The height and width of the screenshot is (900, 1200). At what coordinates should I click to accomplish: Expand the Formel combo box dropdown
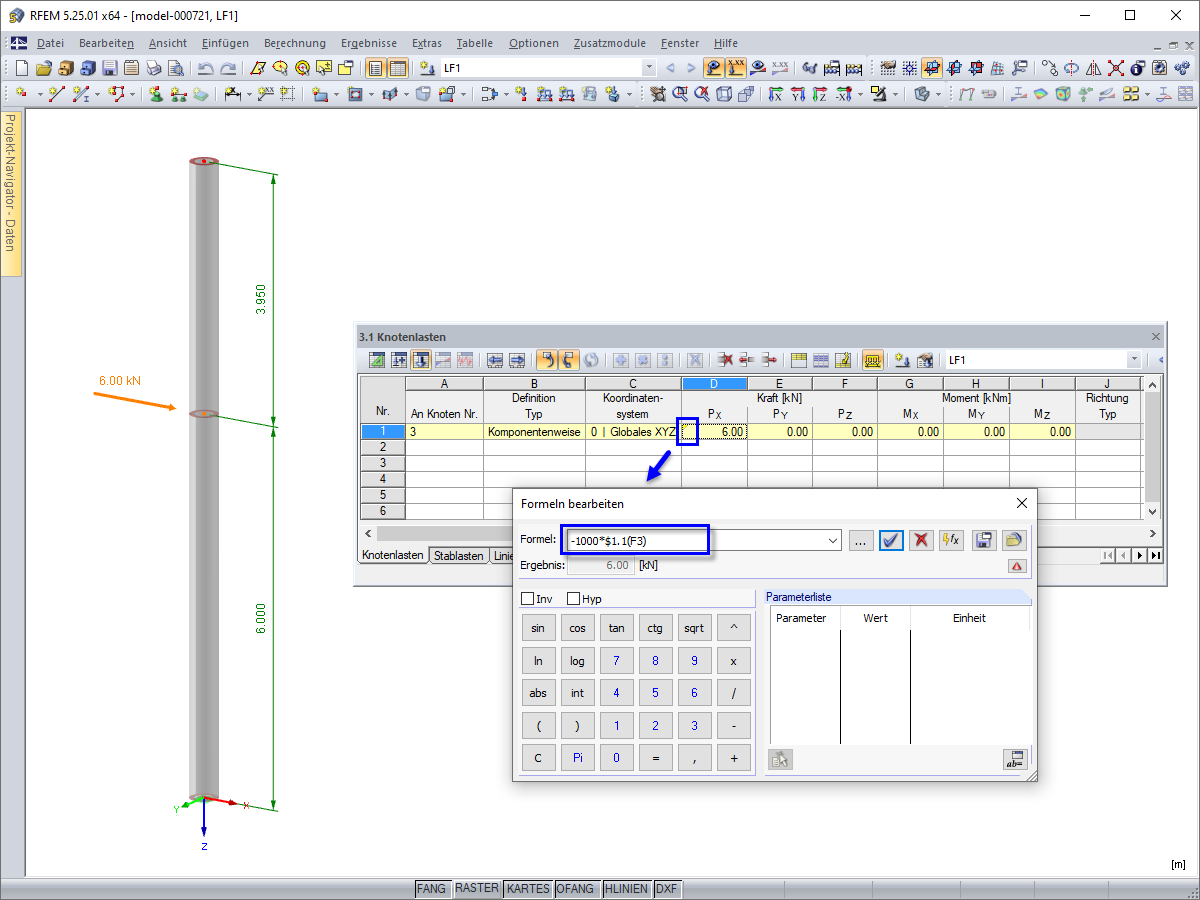point(833,540)
